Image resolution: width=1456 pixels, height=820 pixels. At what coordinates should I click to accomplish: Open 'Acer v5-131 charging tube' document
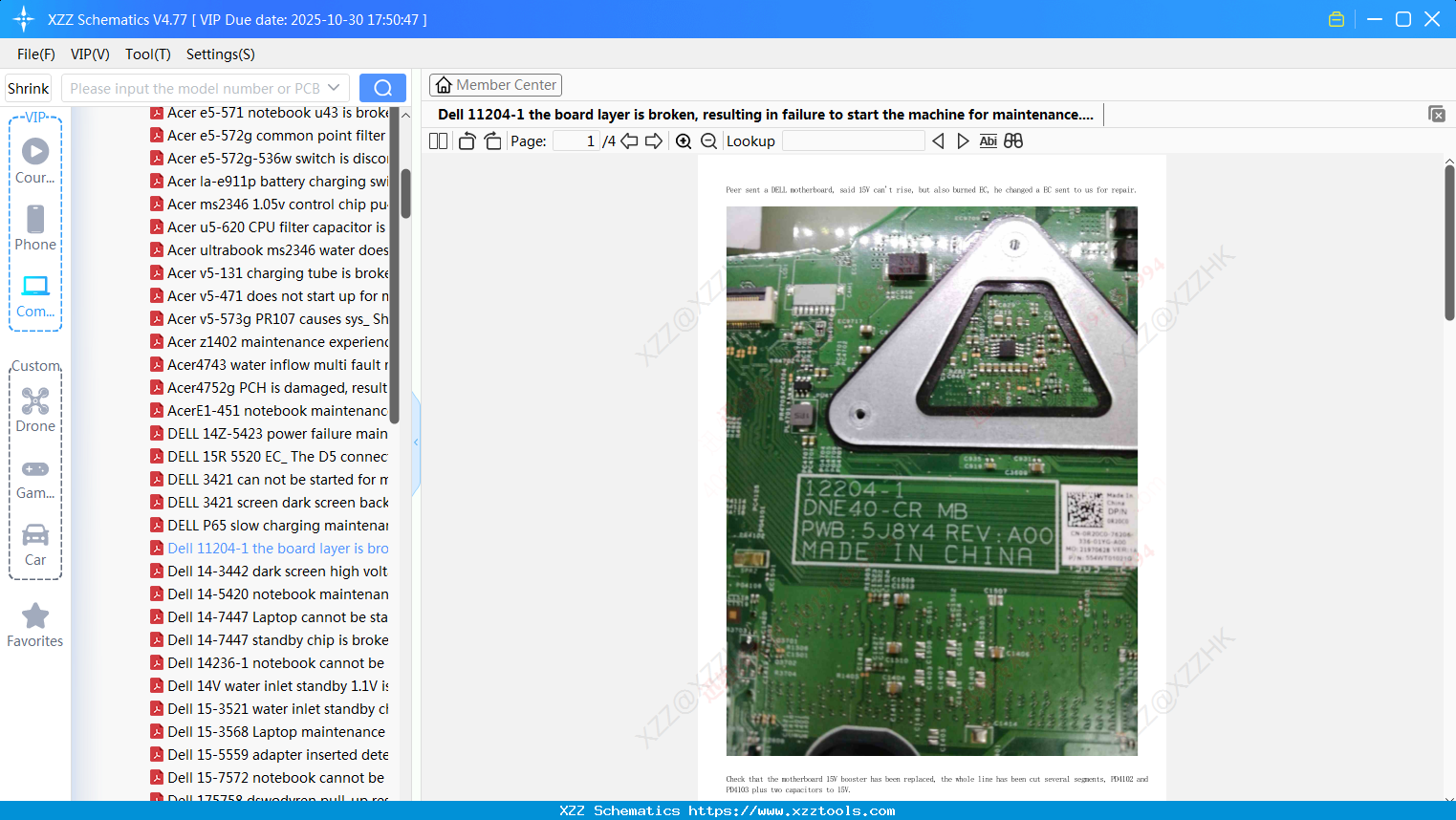coord(269,273)
